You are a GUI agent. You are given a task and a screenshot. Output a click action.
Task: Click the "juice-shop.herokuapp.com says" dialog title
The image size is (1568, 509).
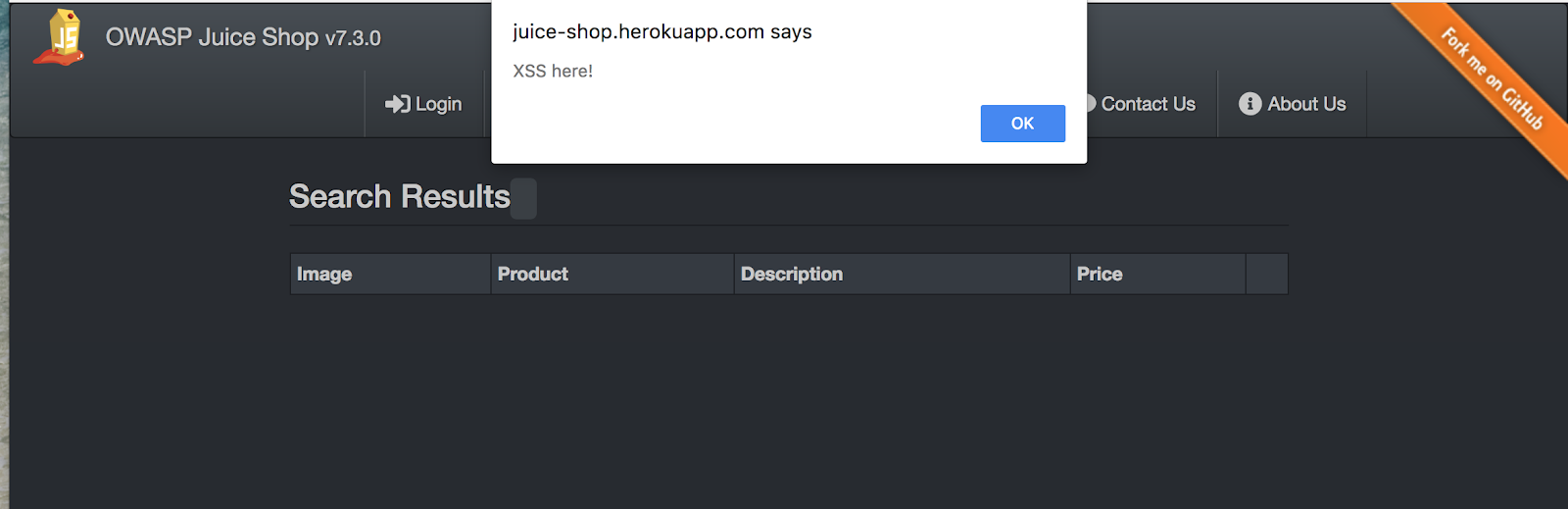pyautogui.click(x=661, y=31)
